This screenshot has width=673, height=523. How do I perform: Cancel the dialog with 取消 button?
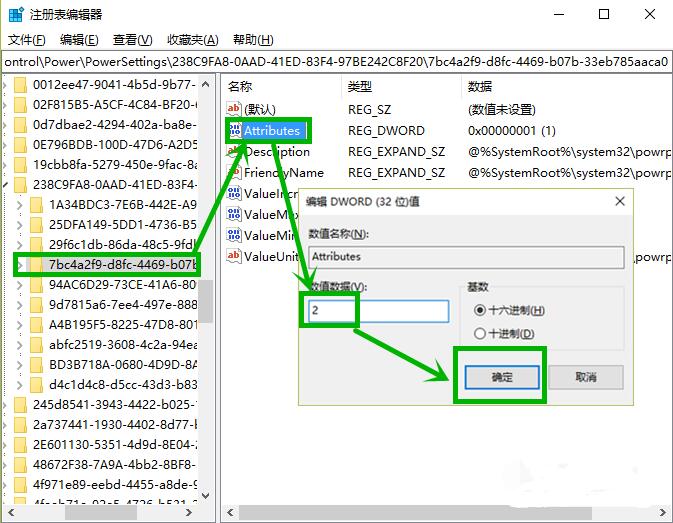(x=586, y=378)
